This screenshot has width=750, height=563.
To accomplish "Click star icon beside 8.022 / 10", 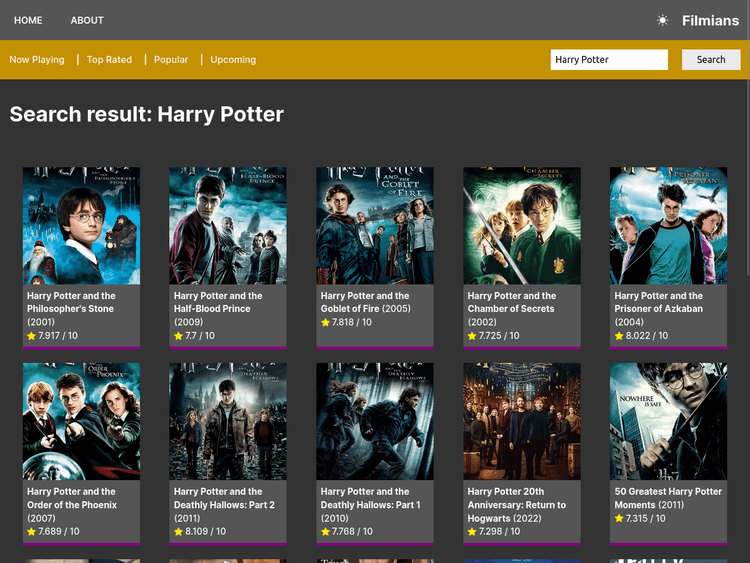I will coord(619,336).
